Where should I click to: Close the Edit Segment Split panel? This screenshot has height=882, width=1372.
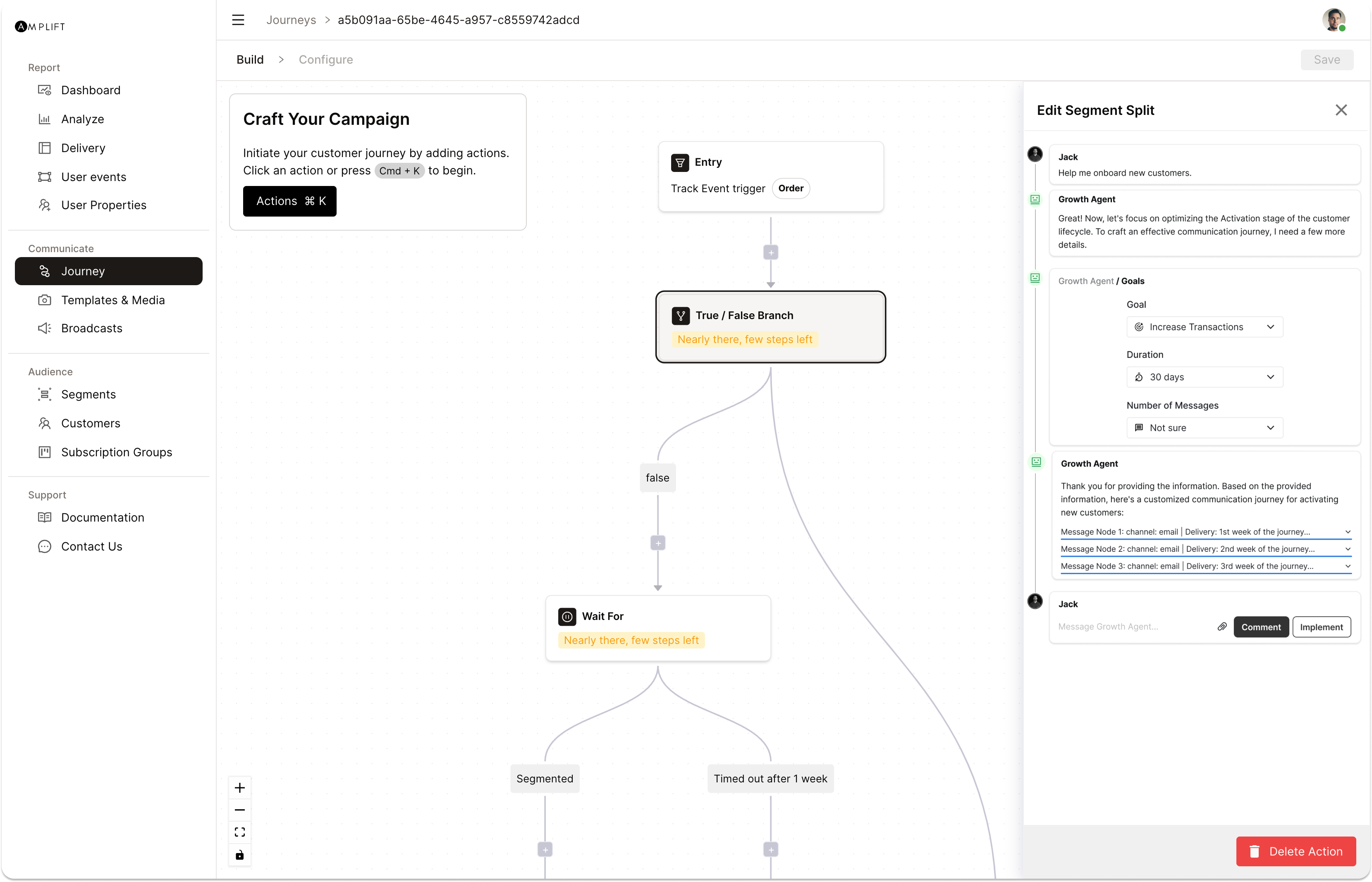click(x=1341, y=110)
